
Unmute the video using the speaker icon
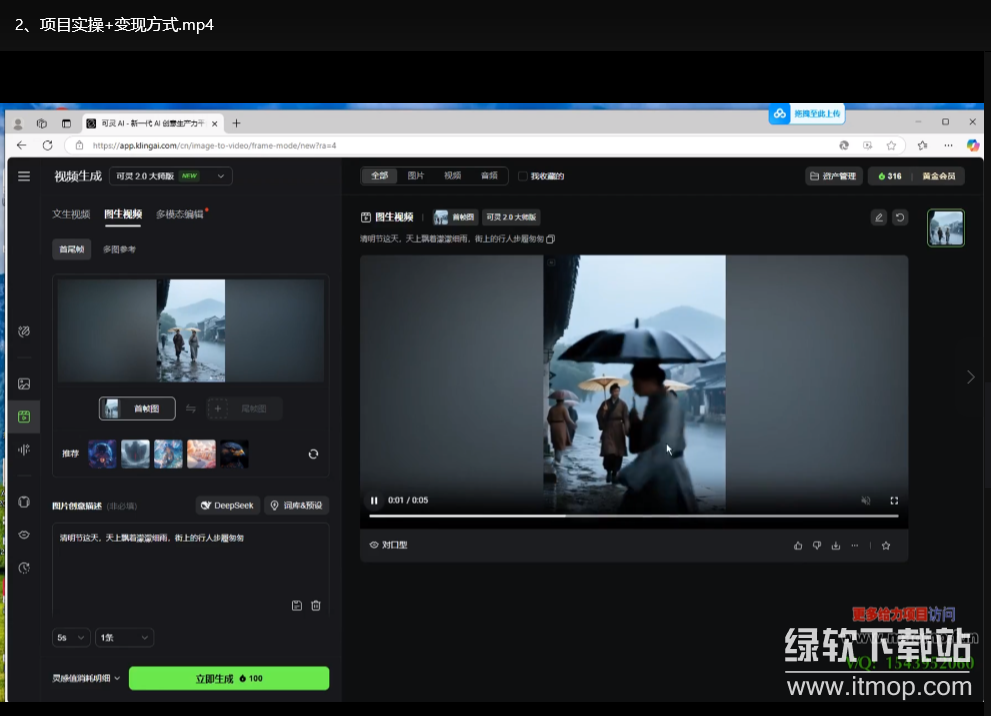pyautogui.click(x=866, y=500)
